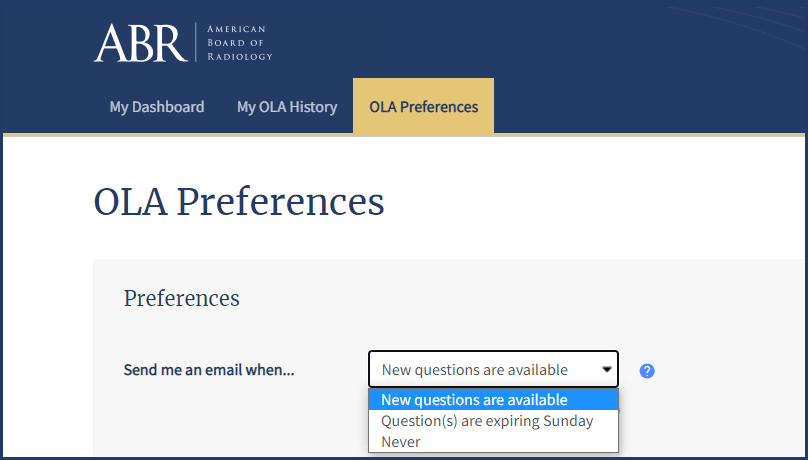Click 'American Board of Radiology' logo text
Image resolution: width=808 pixels, height=460 pixels.
pos(239,43)
